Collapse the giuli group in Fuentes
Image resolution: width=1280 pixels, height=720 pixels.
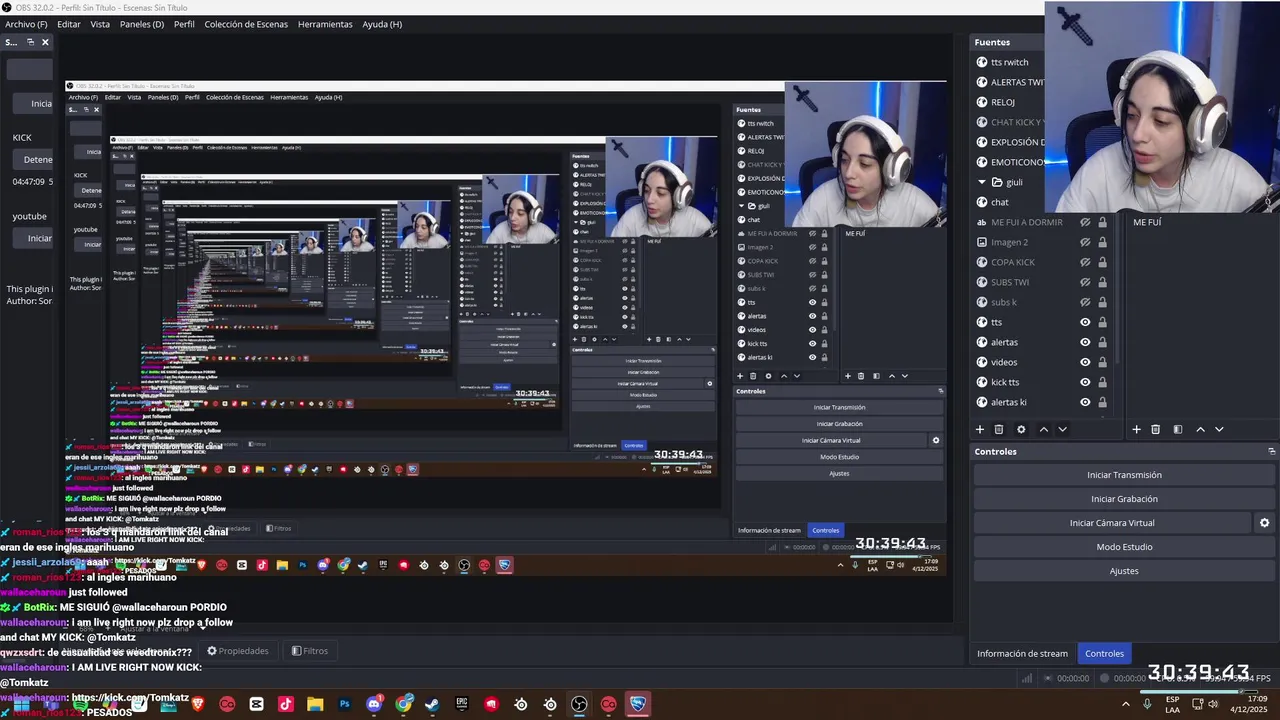click(982, 182)
